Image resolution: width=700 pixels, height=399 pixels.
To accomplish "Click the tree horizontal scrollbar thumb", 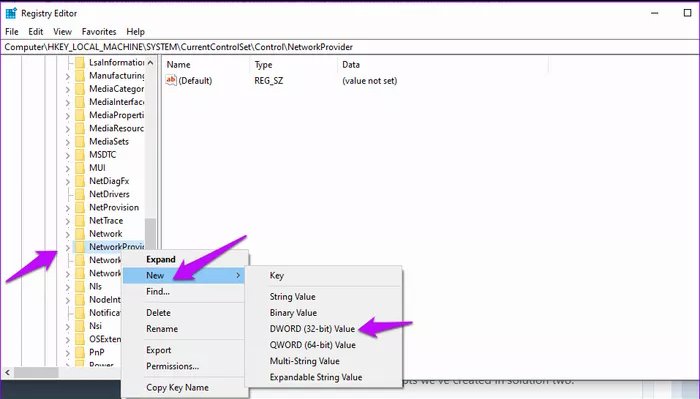I will (x=36, y=372).
